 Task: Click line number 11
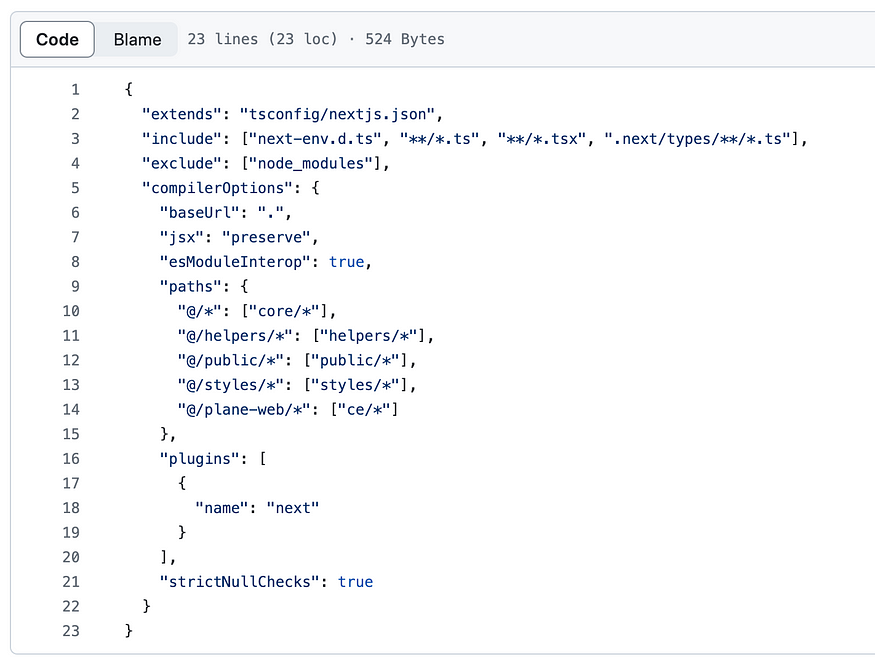point(71,335)
